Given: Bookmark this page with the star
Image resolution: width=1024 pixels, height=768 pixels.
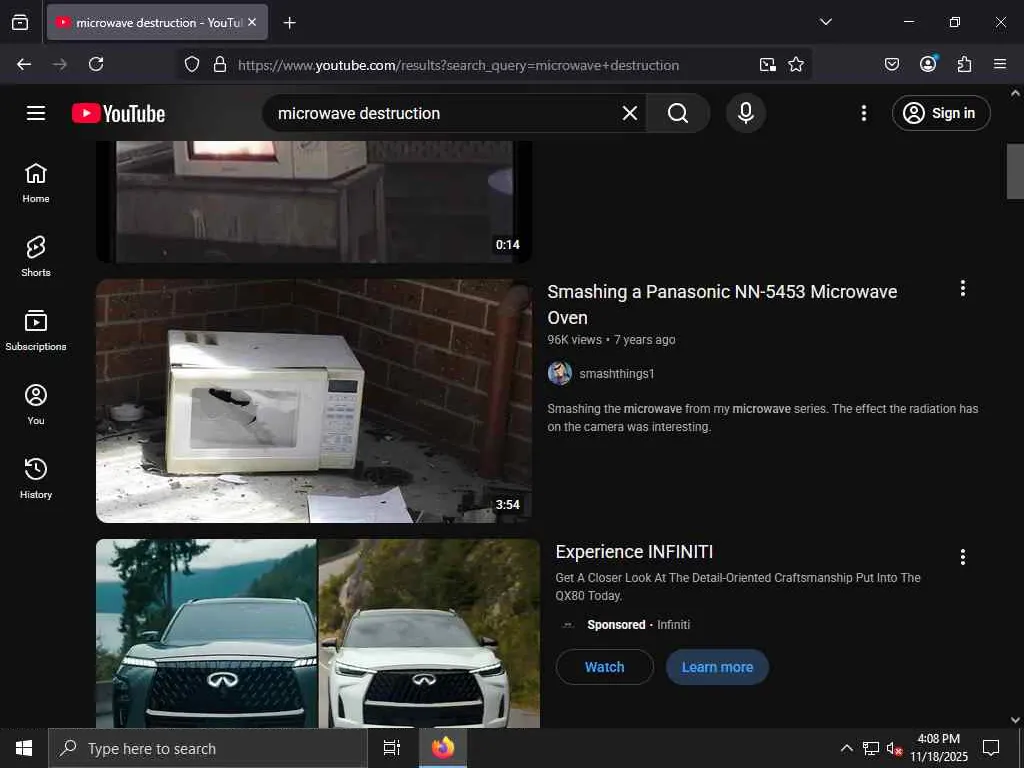Looking at the screenshot, I should pyautogui.click(x=795, y=65).
